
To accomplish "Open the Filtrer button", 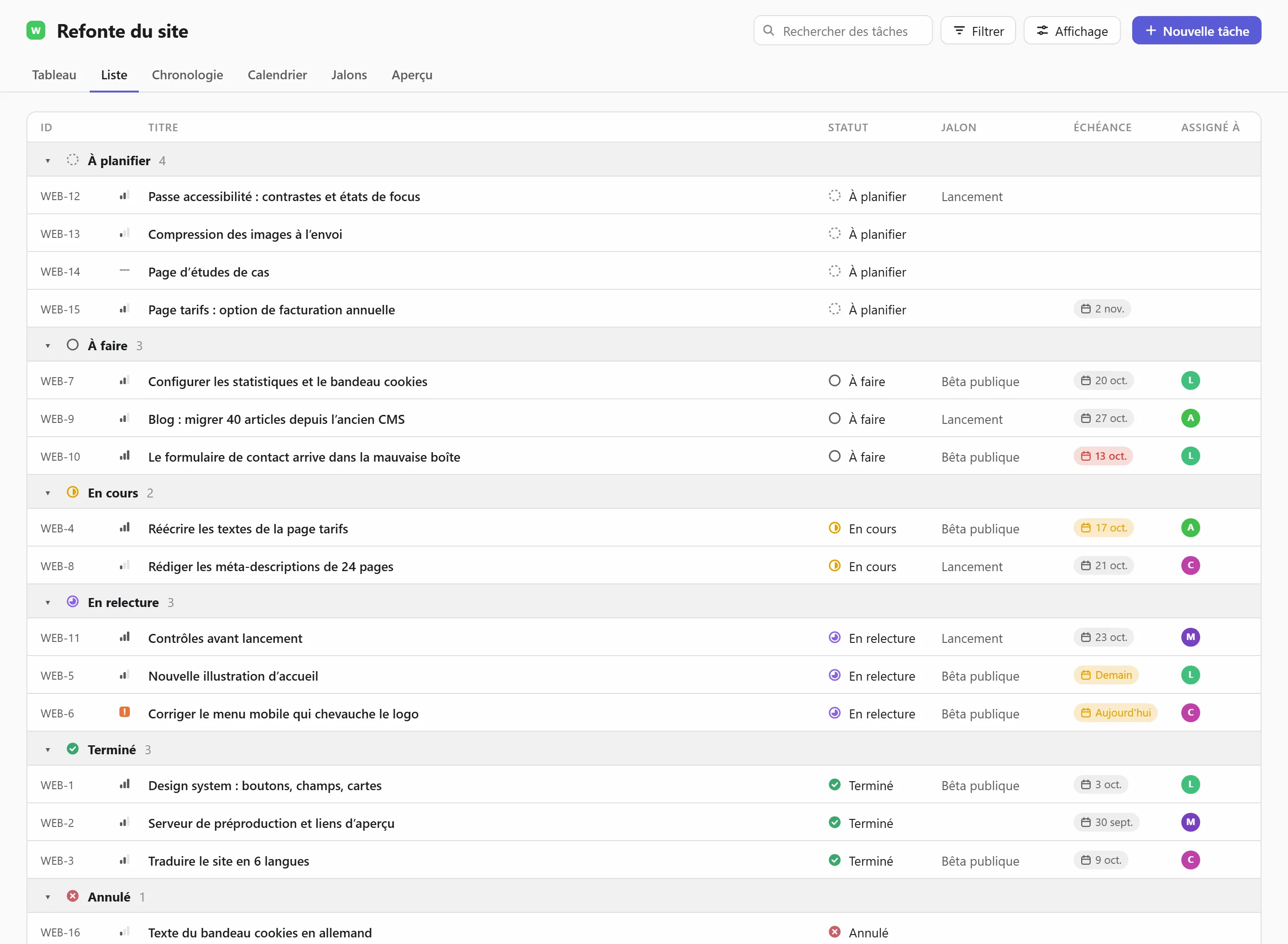I will 978,31.
